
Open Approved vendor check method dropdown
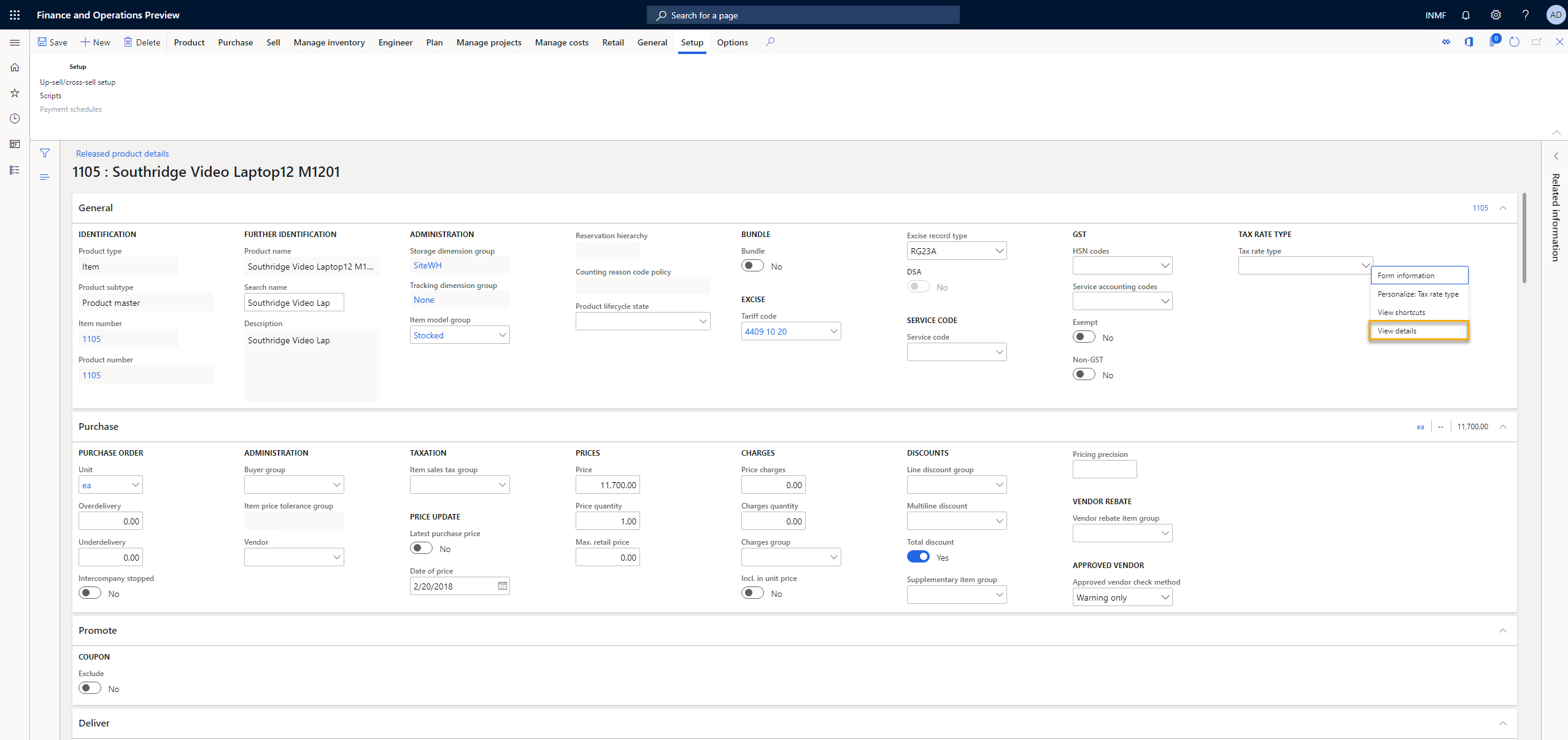(1165, 597)
